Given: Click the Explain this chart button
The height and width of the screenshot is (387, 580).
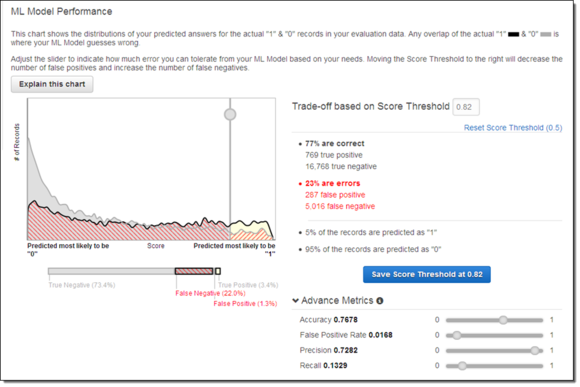Looking at the screenshot, I should [x=52, y=84].
